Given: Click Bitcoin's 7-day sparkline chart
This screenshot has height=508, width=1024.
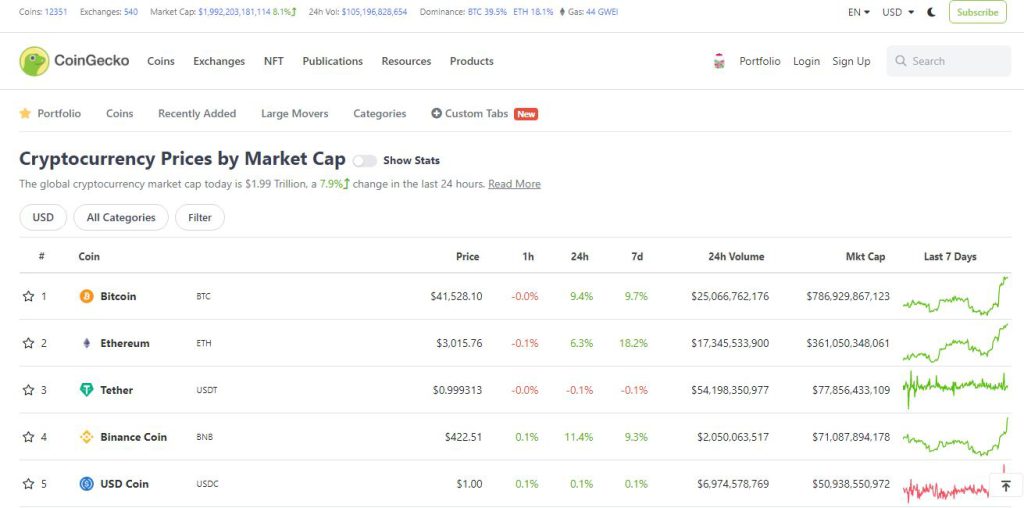Looking at the screenshot, I should coord(955,296).
